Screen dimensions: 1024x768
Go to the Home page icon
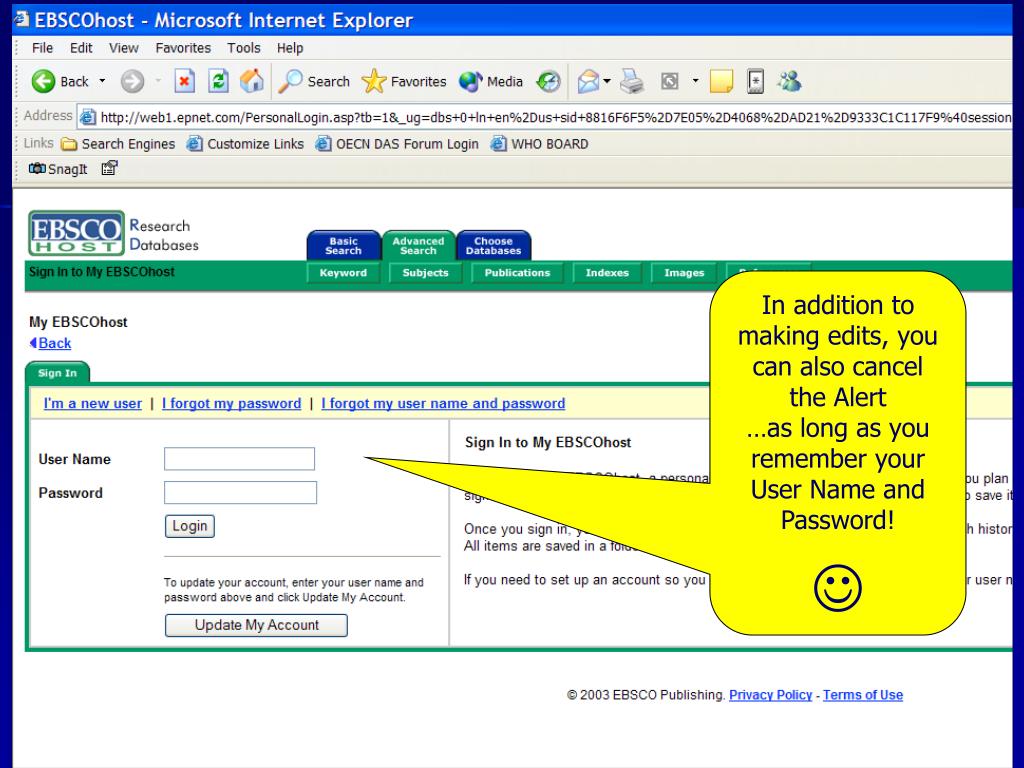251,82
